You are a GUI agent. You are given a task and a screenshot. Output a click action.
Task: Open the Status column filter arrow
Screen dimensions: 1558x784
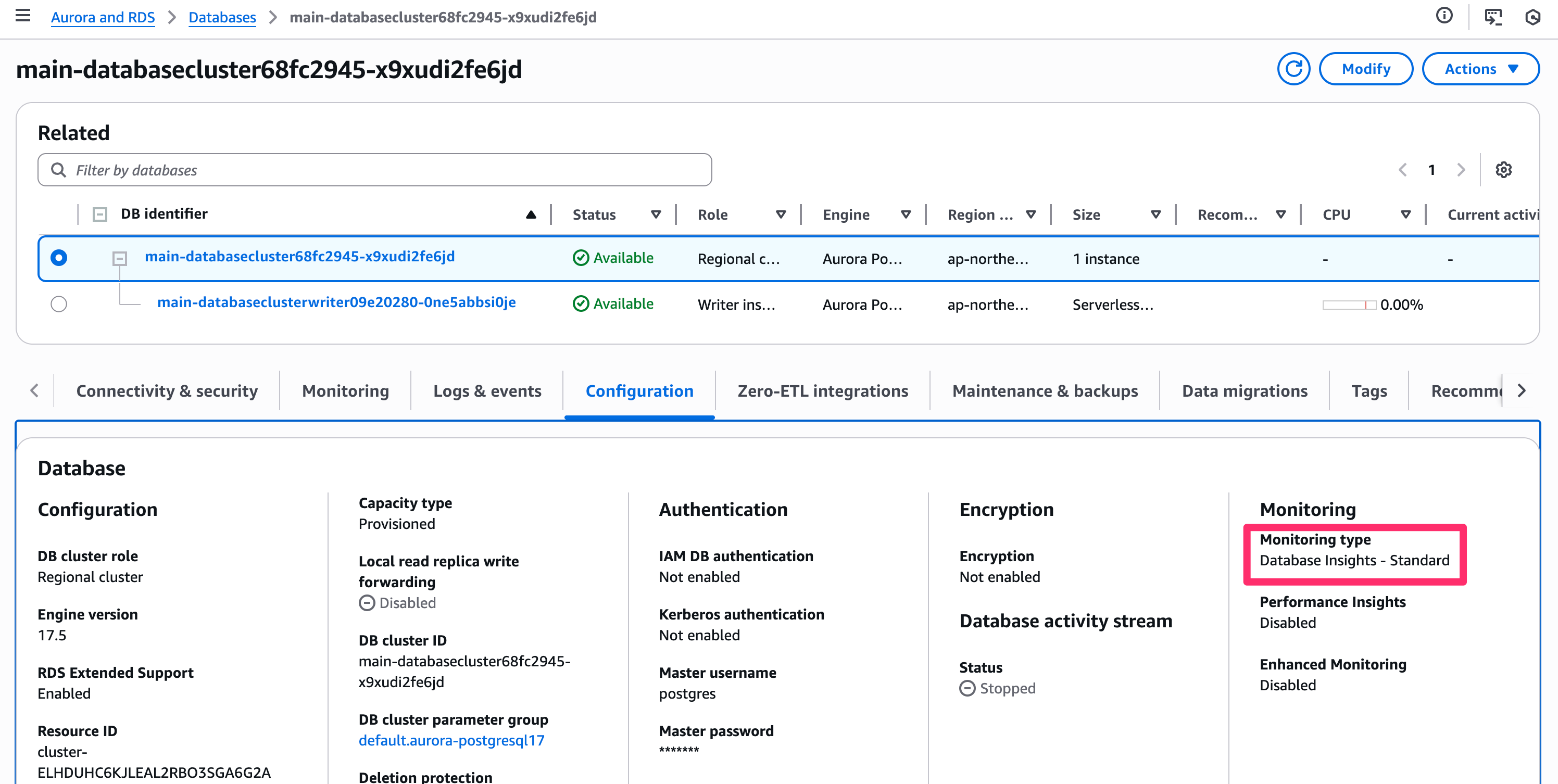tap(656, 214)
